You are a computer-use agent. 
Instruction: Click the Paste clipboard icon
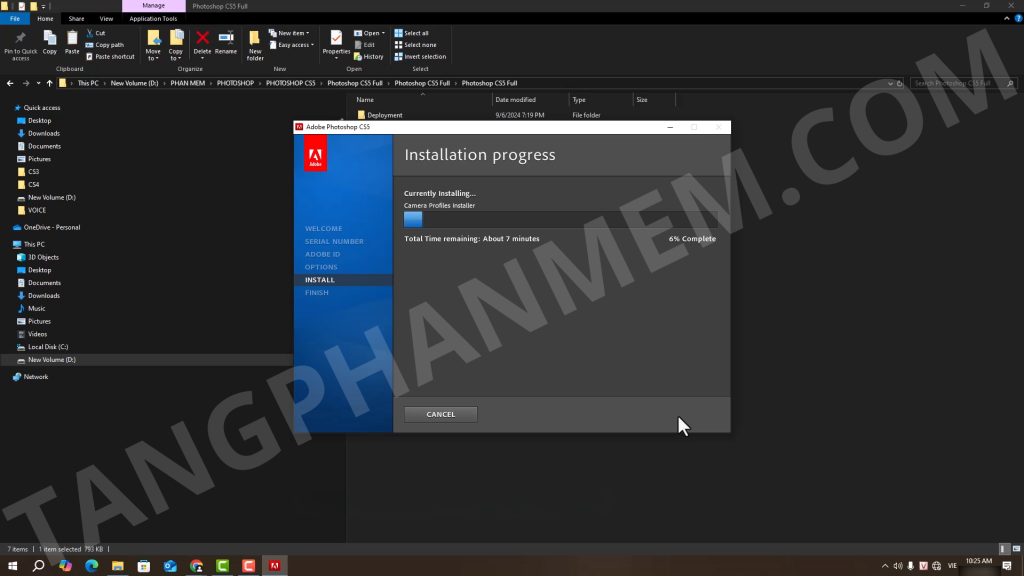[x=72, y=42]
